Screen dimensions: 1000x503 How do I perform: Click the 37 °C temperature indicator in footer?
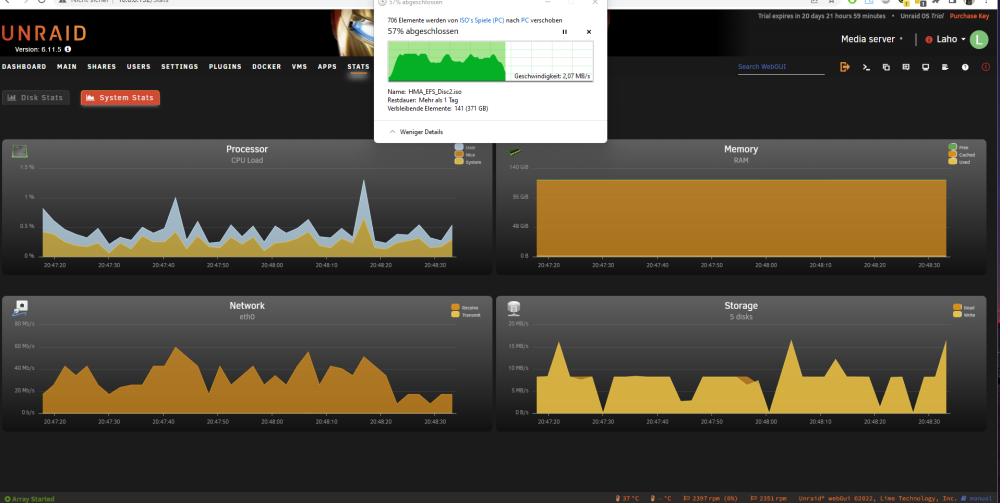pyautogui.click(x=627, y=499)
